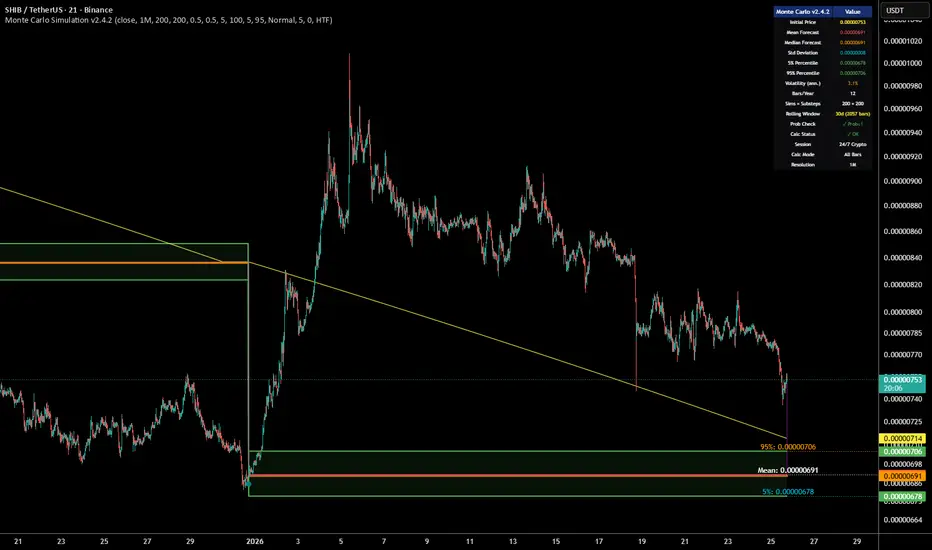Click the '95% Percentile' table row label
The image size is (932, 550).
(x=802, y=73)
